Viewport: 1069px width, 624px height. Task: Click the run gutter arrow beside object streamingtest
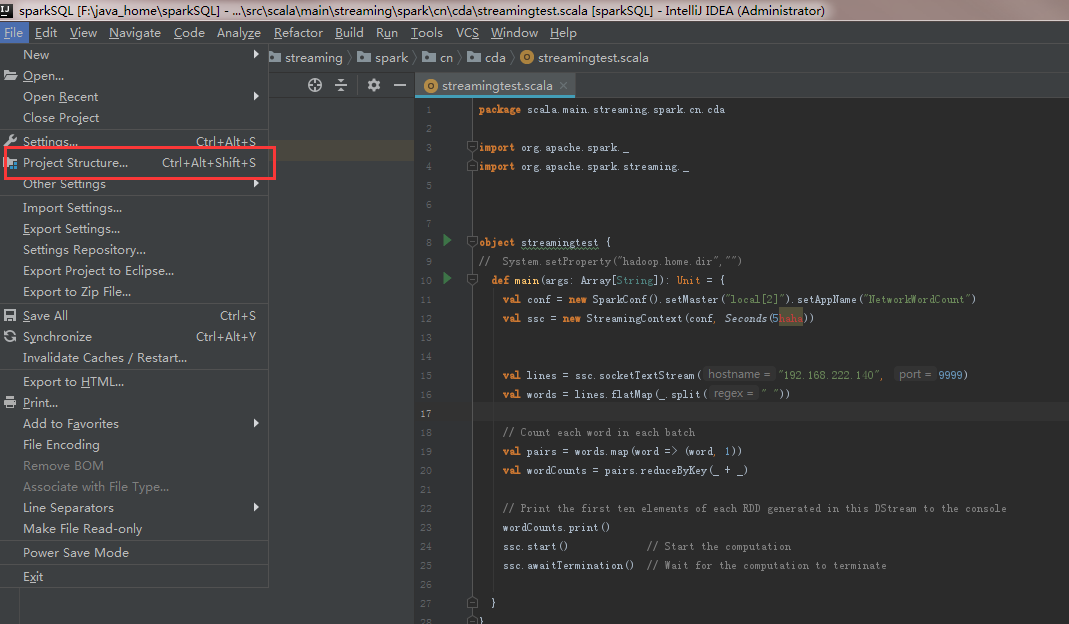[447, 240]
